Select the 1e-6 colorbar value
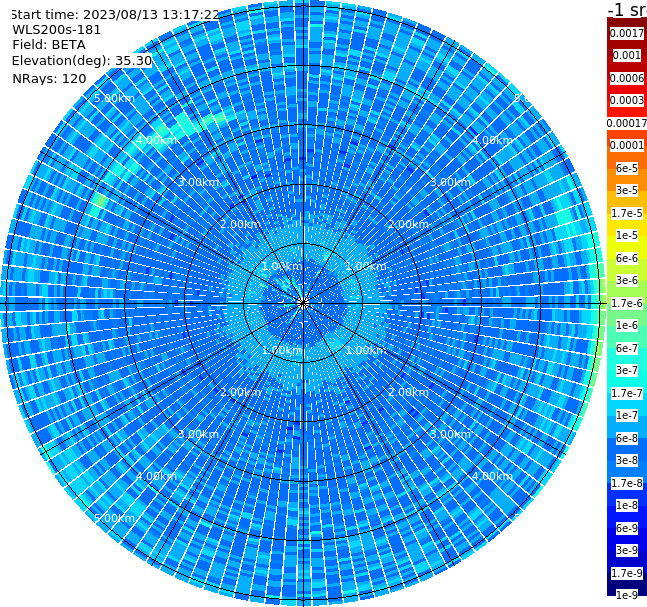 click(627, 325)
